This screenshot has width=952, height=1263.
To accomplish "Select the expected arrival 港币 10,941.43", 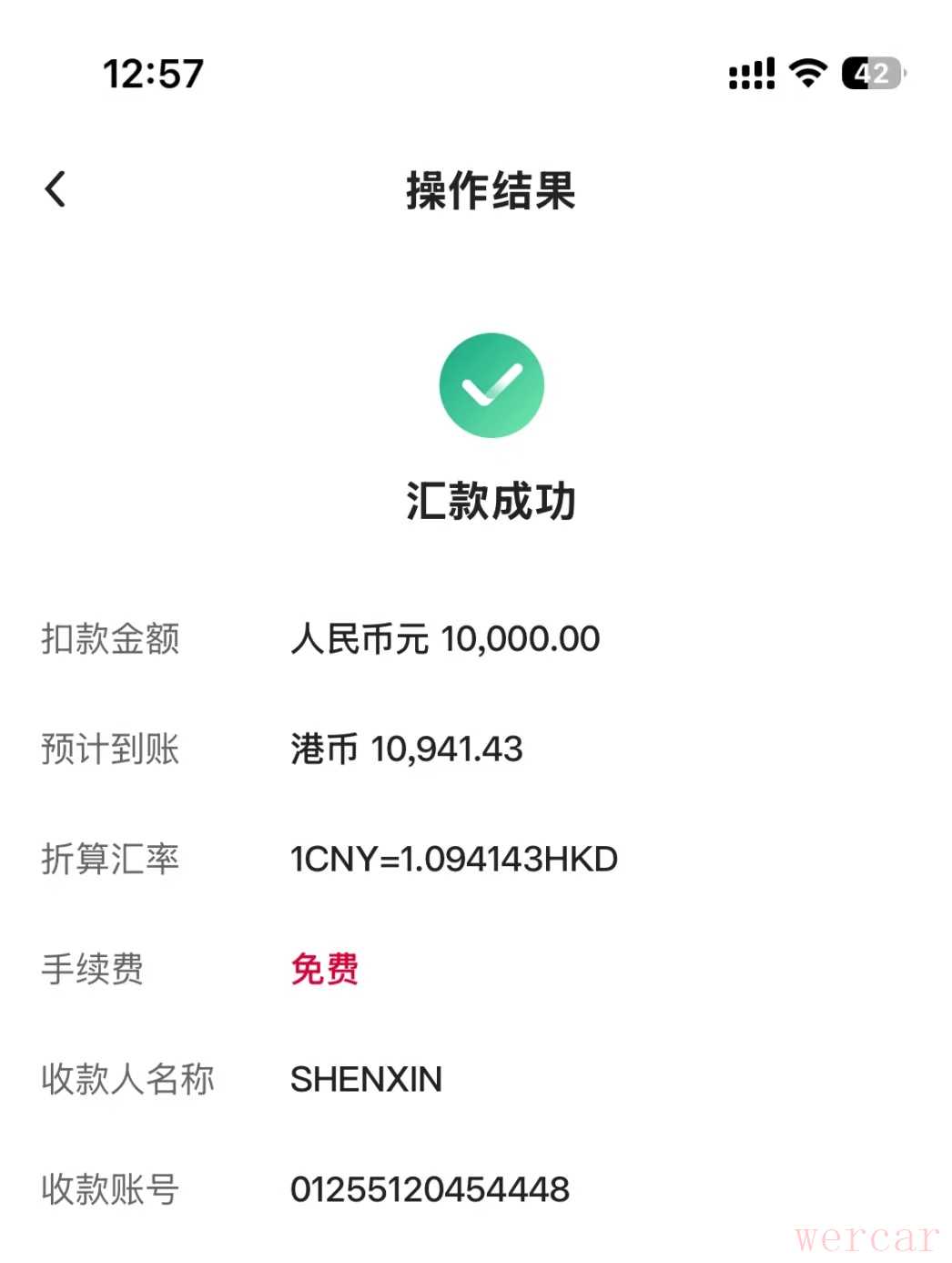I will (x=407, y=749).
